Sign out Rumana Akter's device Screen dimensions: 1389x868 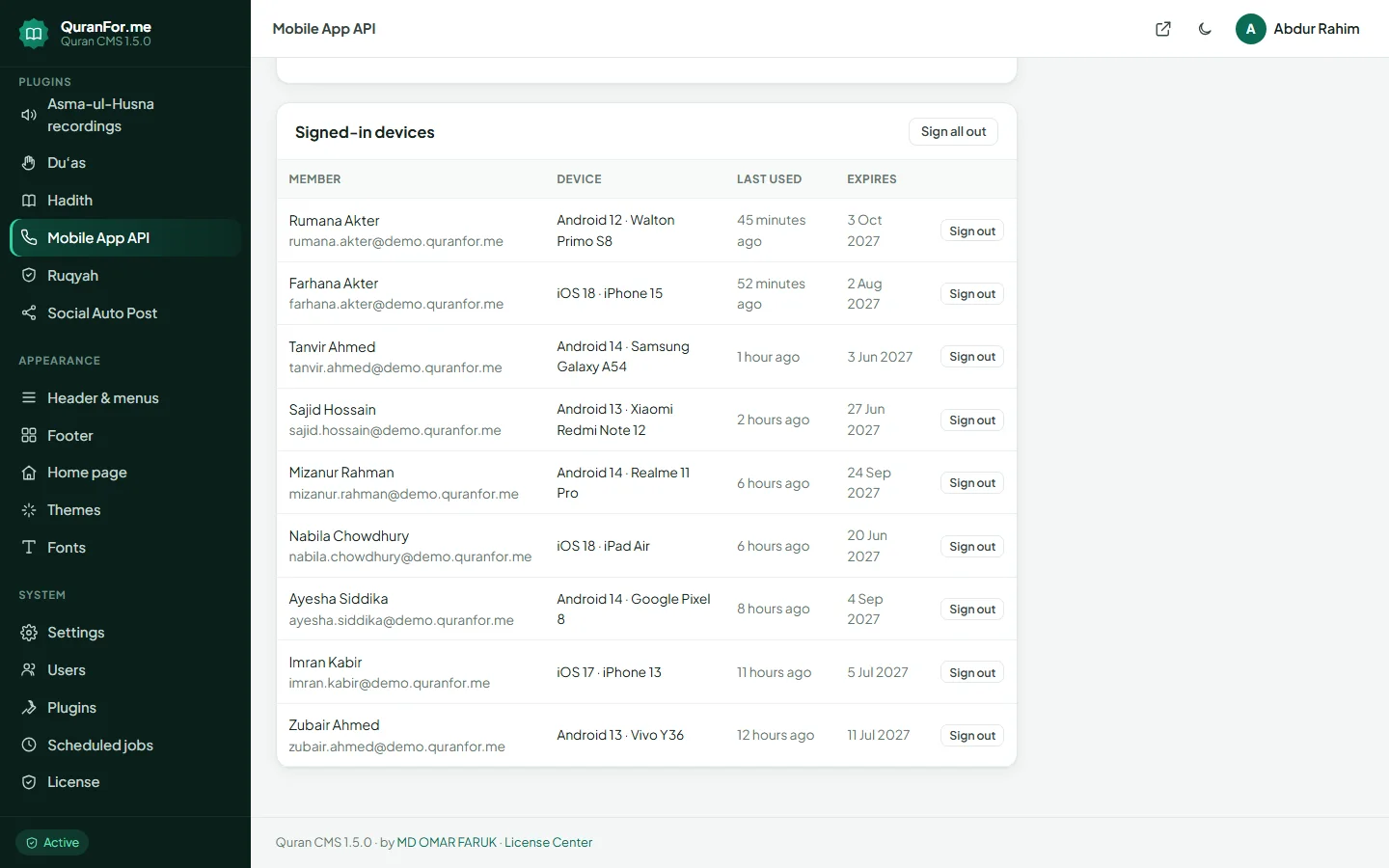click(972, 231)
